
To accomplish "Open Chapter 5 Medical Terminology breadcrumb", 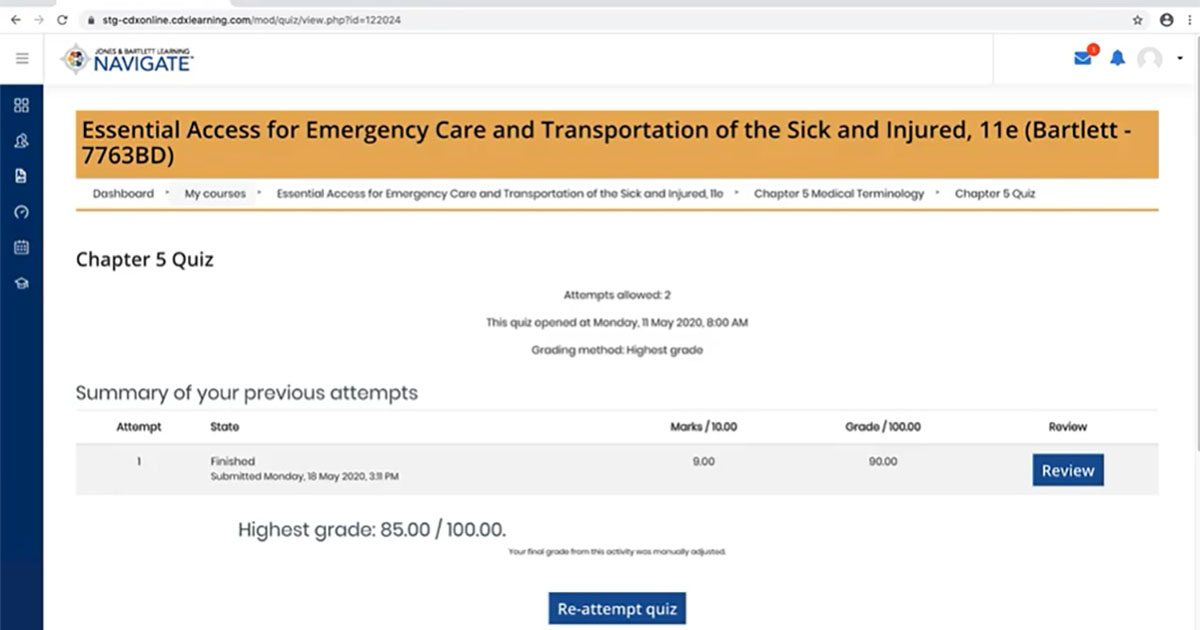I will [839, 194].
